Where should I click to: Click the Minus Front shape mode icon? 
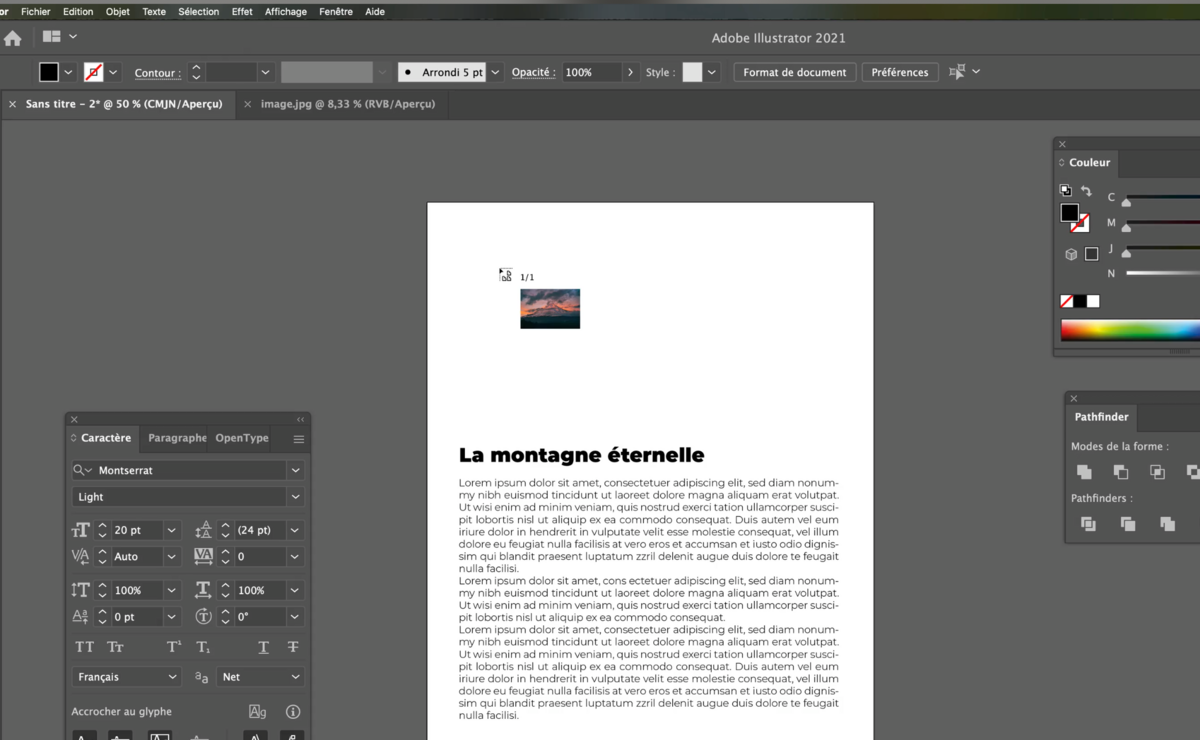(x=1121, y=472)
